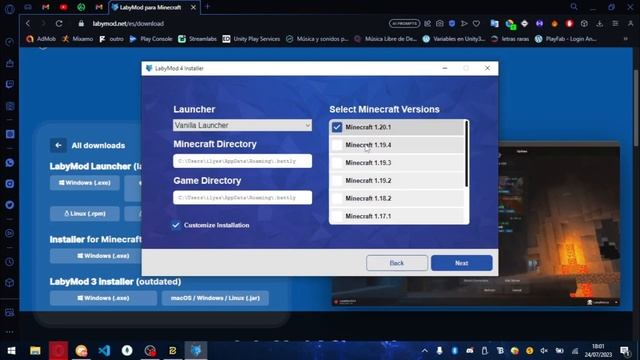The height and width of the screenshot is (360, 640).
Task: Tick the Minecraft 1.17.1 checkbox
Action: [337, 216]
